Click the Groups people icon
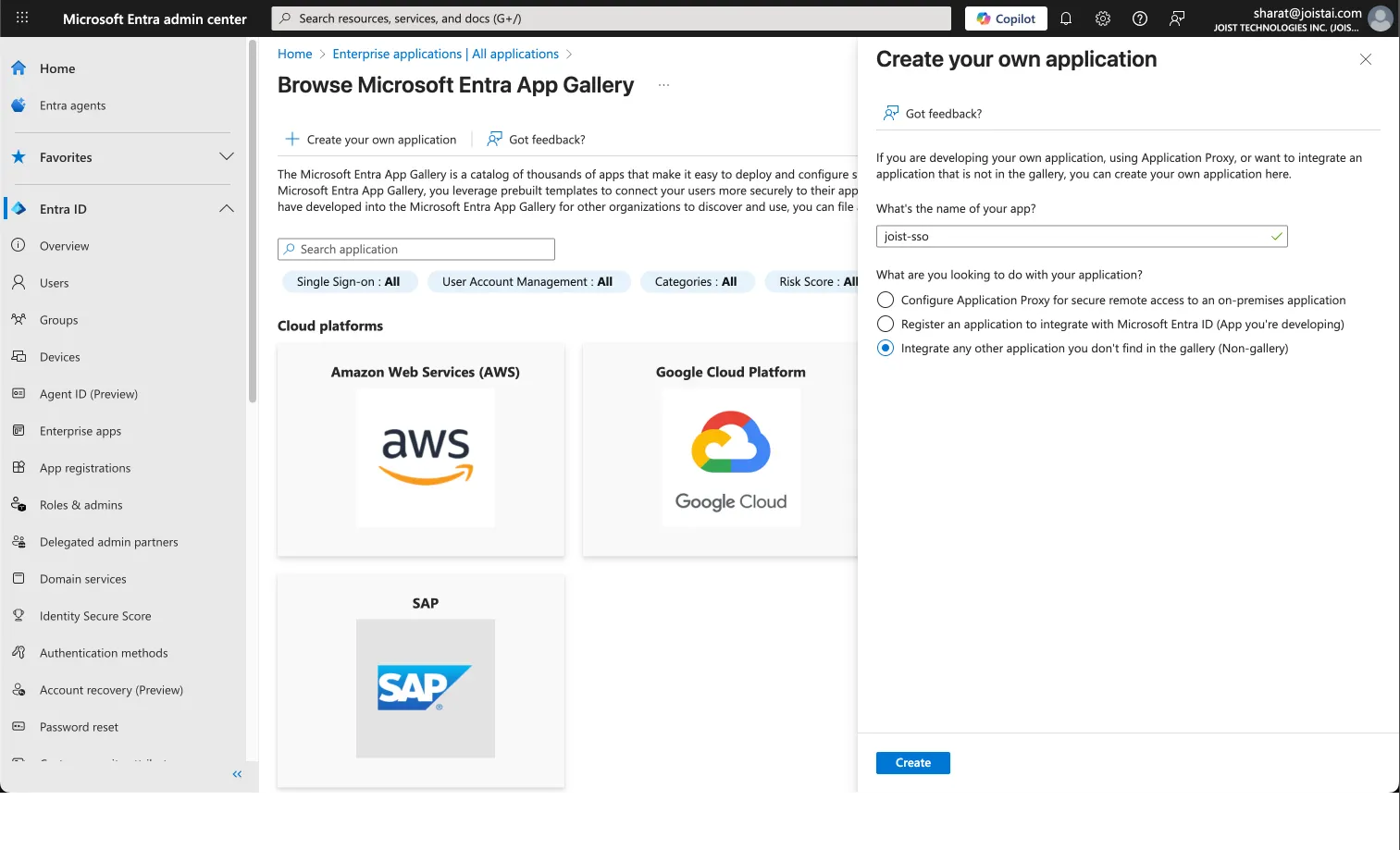 [x=19, y=319]
